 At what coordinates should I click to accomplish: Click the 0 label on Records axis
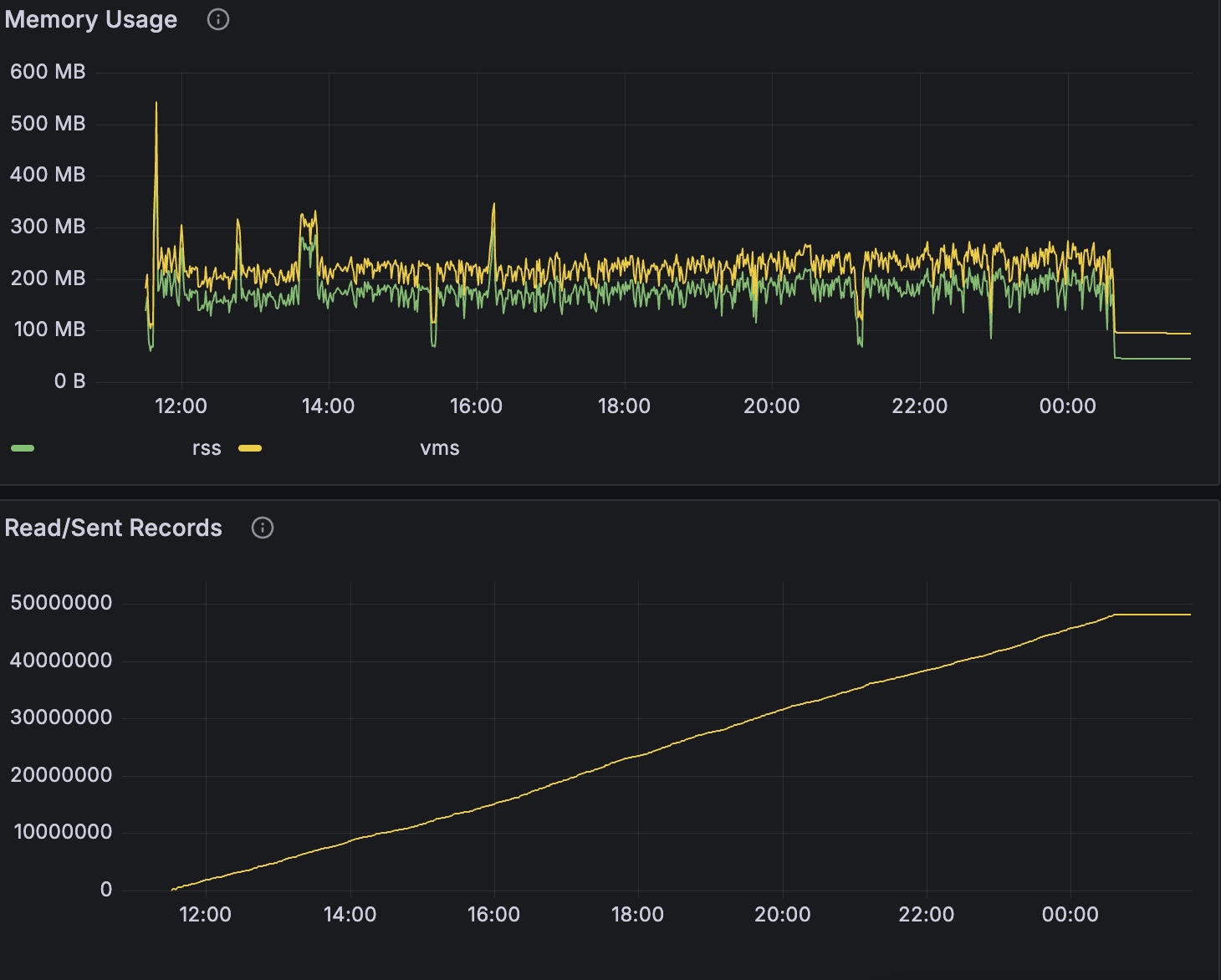(x=106, y=890)
